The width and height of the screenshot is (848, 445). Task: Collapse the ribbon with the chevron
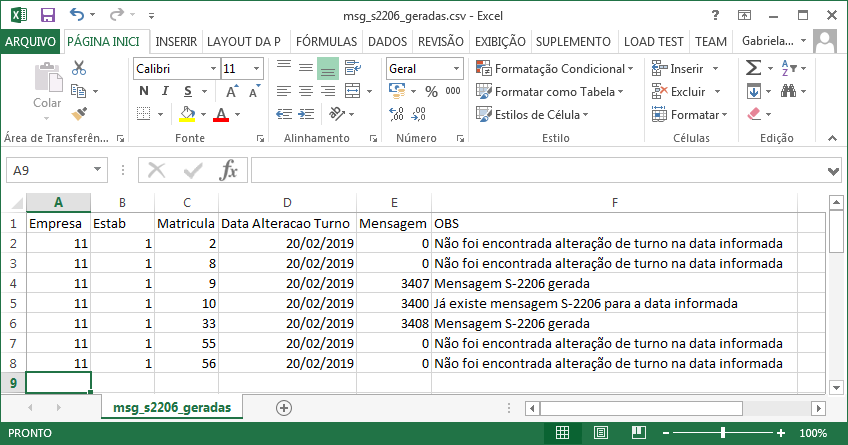click(x=832, y=138)
